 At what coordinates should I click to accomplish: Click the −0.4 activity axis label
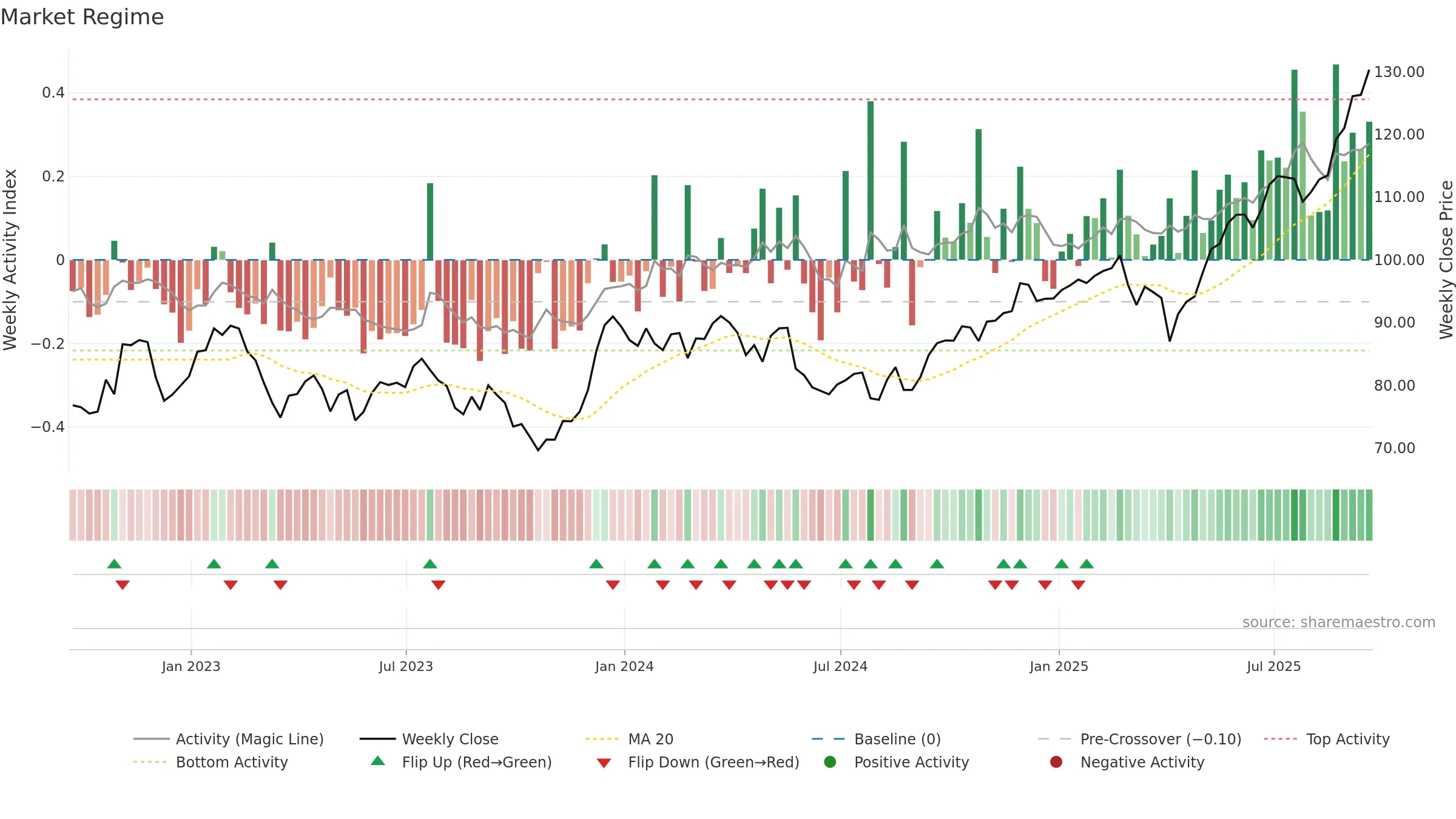pyautogui.click(x=47, y=427)
